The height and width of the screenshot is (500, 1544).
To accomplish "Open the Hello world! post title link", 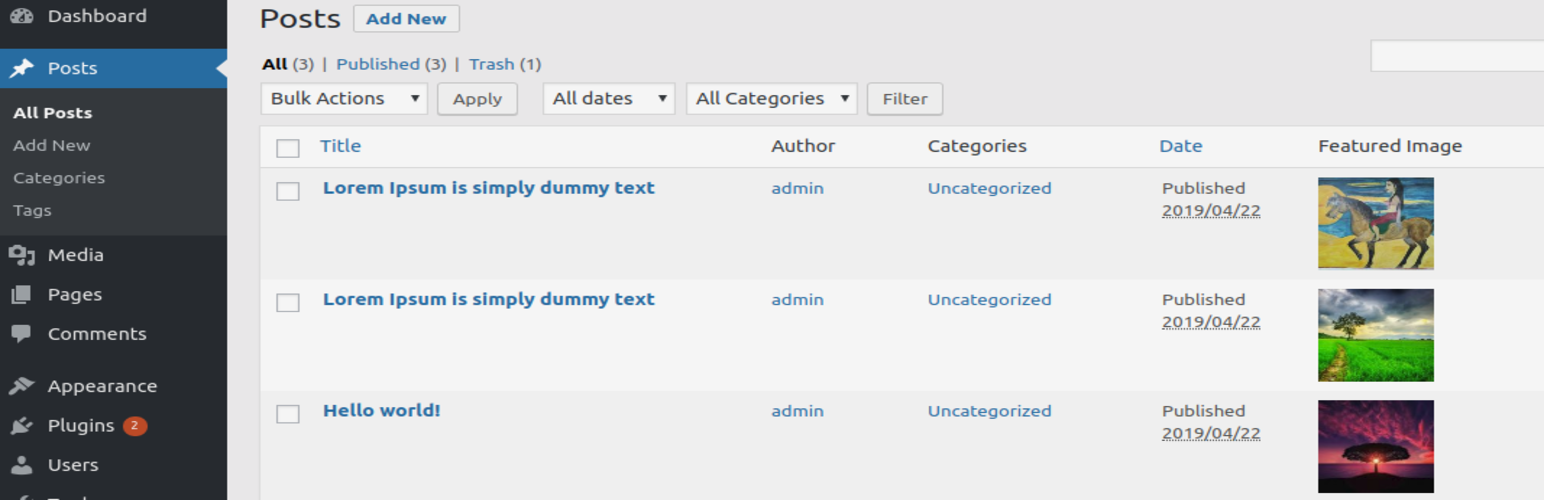I will (x=381, y=411).
